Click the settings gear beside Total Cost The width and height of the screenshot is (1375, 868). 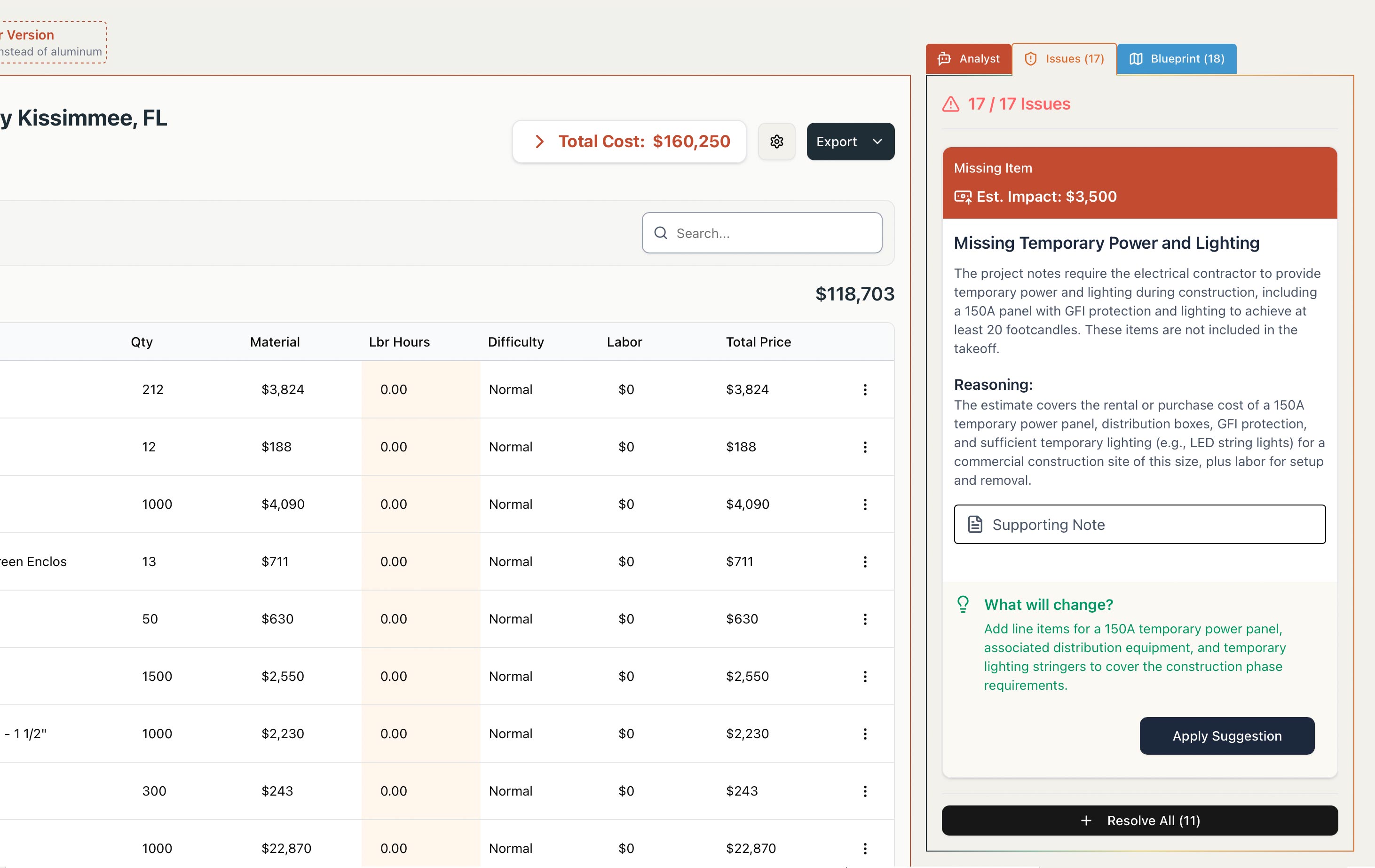(776, 141)
